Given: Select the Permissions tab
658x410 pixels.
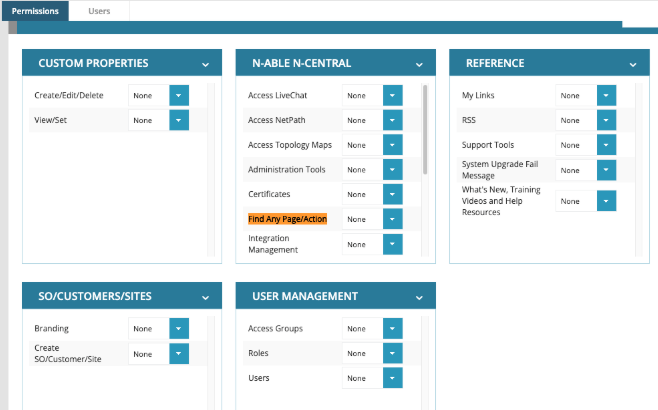Looking at the screenshot, I should (35, 11).
